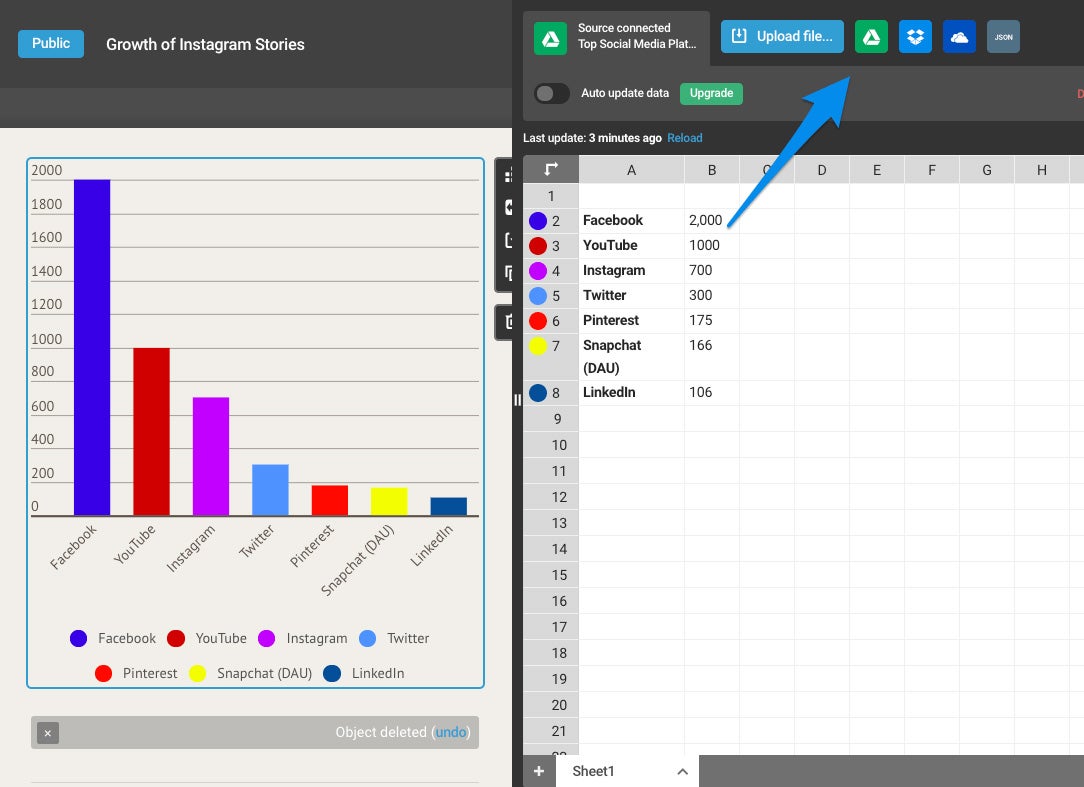Screen dimensions: 1084x787
Task: Click the light blue Twitter bar in the chart
Action: pyautogui.click(x=270, y=490)
